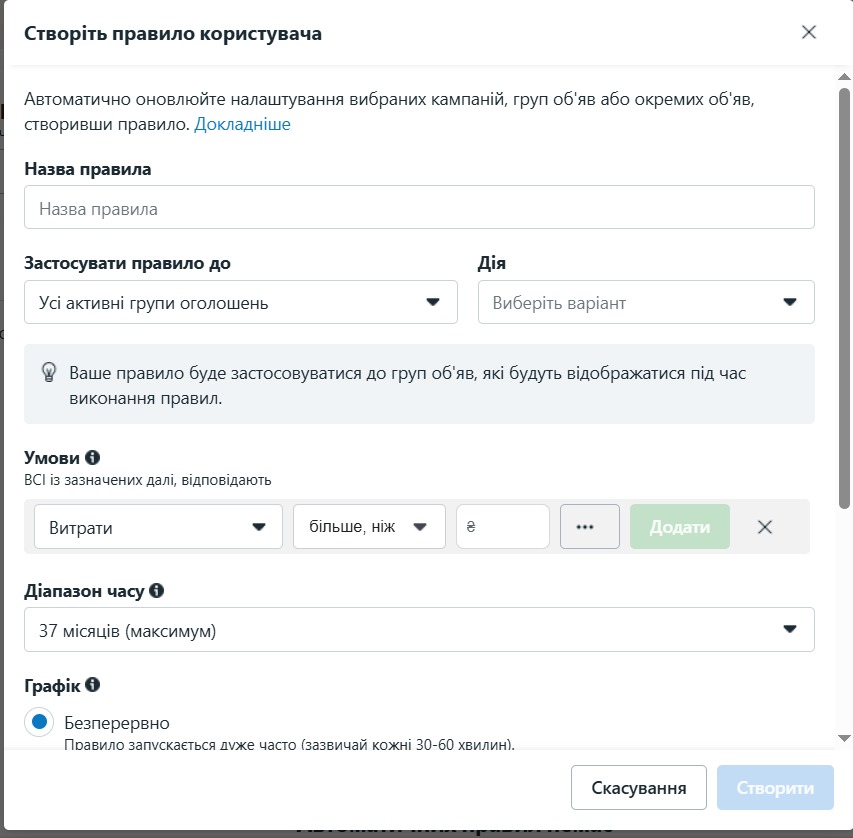Click the Додати condition button

[680, 527]
